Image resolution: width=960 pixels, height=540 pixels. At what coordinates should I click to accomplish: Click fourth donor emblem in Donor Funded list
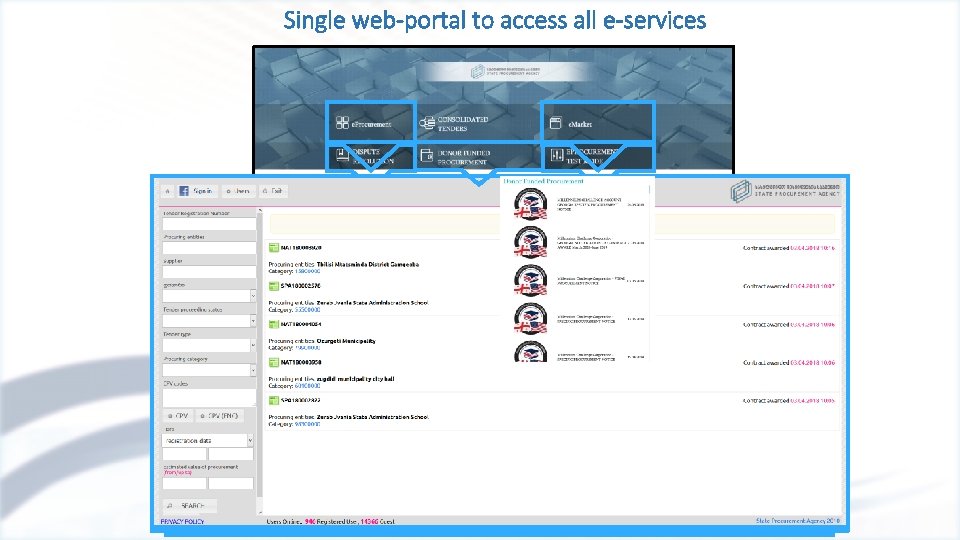[x=531, y=318]
